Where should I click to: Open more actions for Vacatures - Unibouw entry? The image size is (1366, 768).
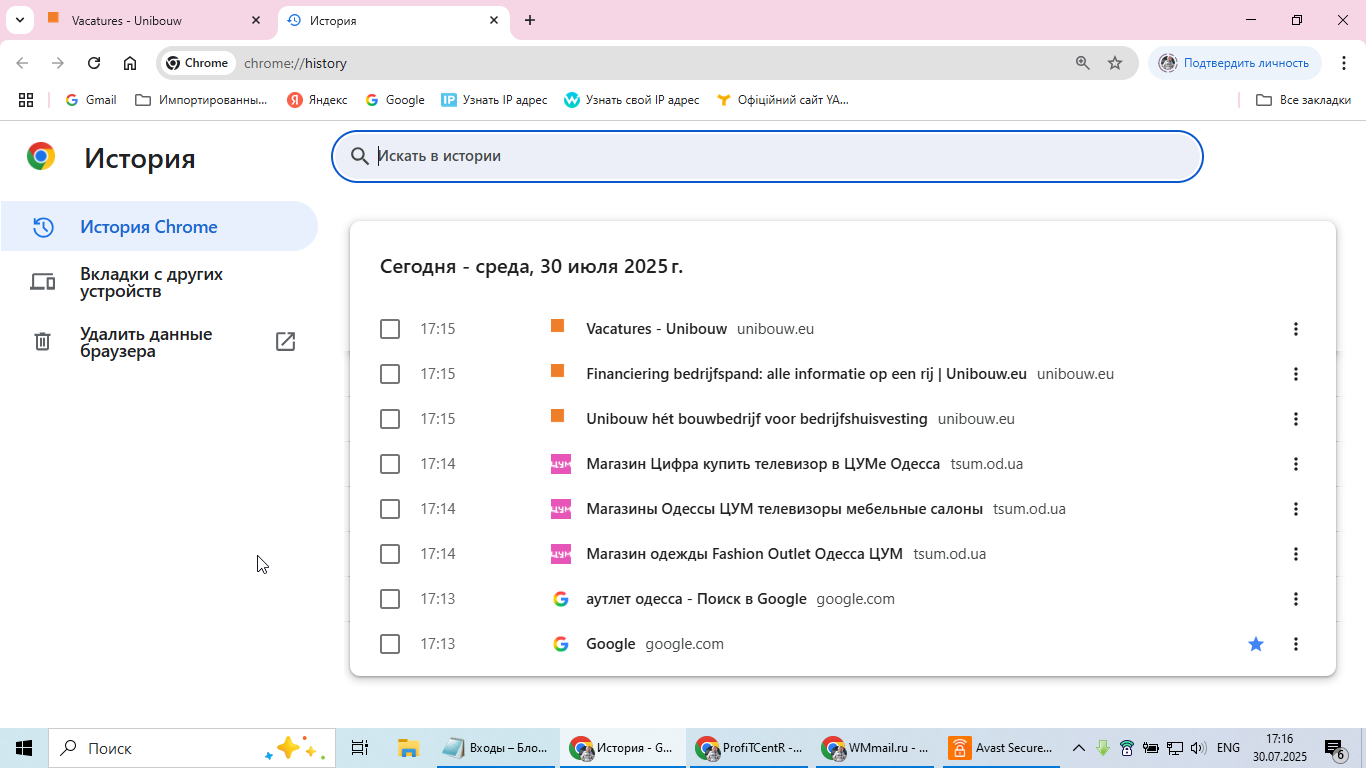tap(1296, 329)
